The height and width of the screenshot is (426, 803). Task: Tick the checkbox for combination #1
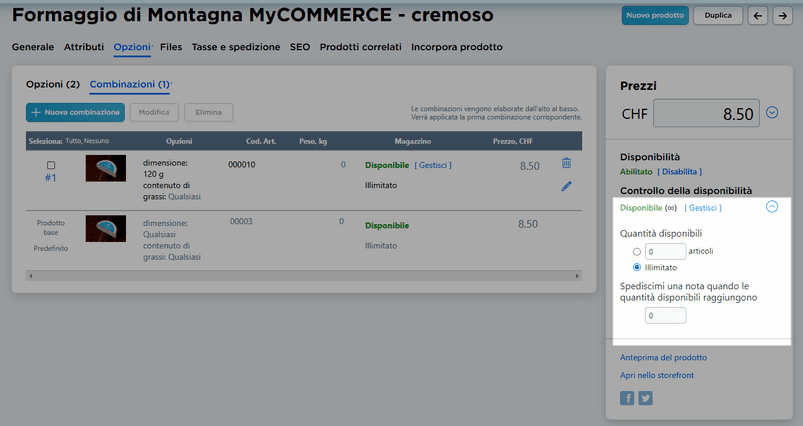(51, 165)
